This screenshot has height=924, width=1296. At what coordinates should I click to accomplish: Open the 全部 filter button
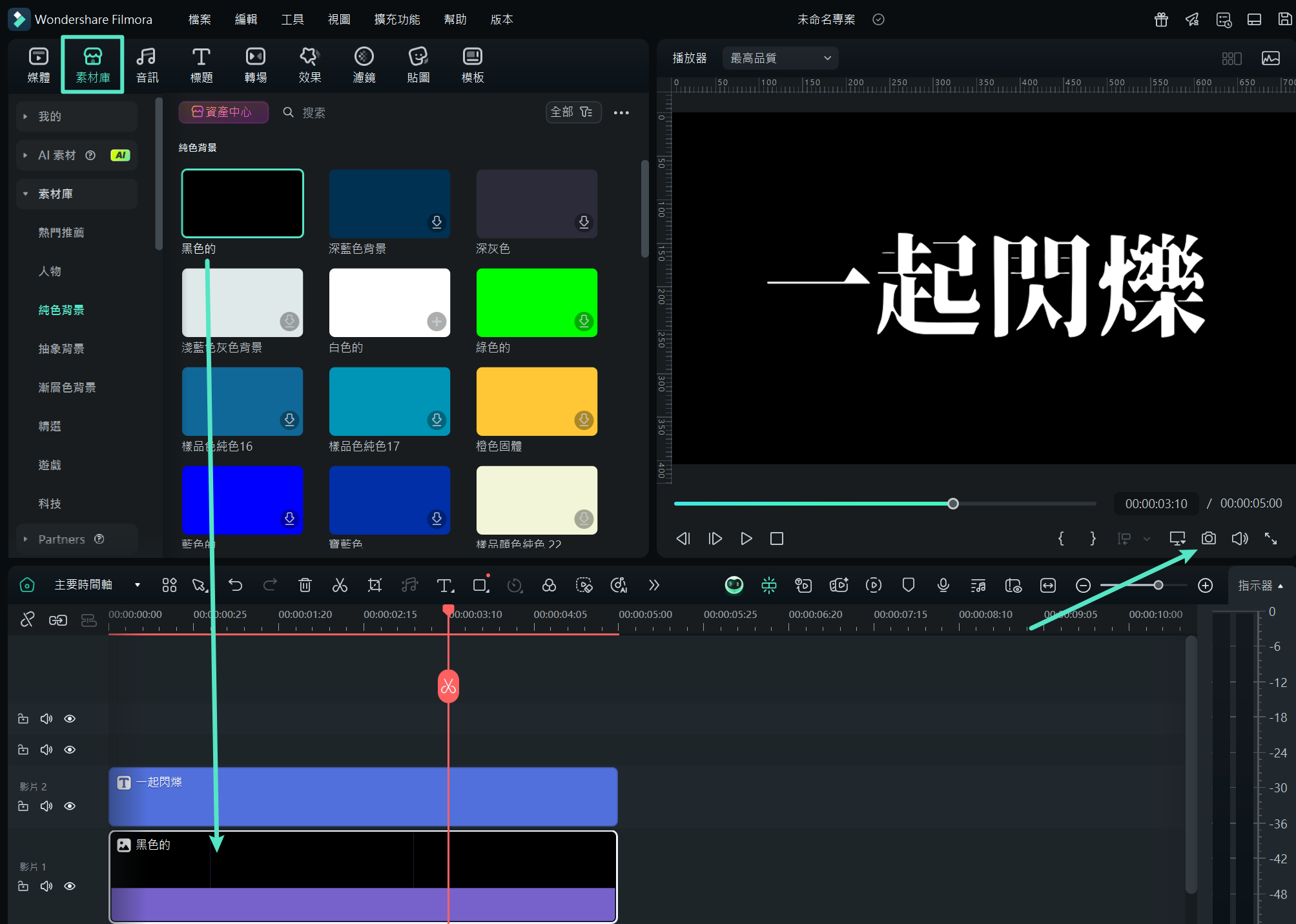(572, 112)
